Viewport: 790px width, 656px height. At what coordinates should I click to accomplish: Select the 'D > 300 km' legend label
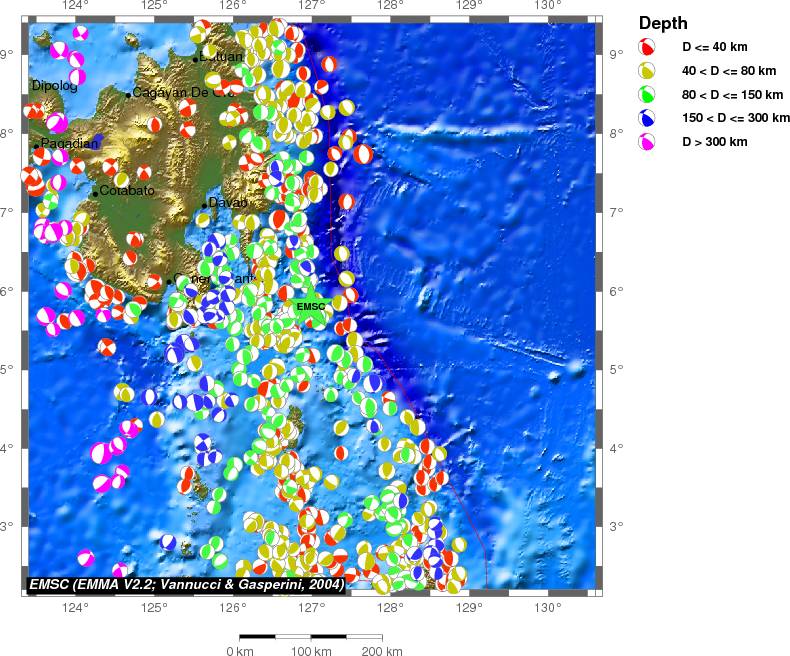click(x=715, y=143)
